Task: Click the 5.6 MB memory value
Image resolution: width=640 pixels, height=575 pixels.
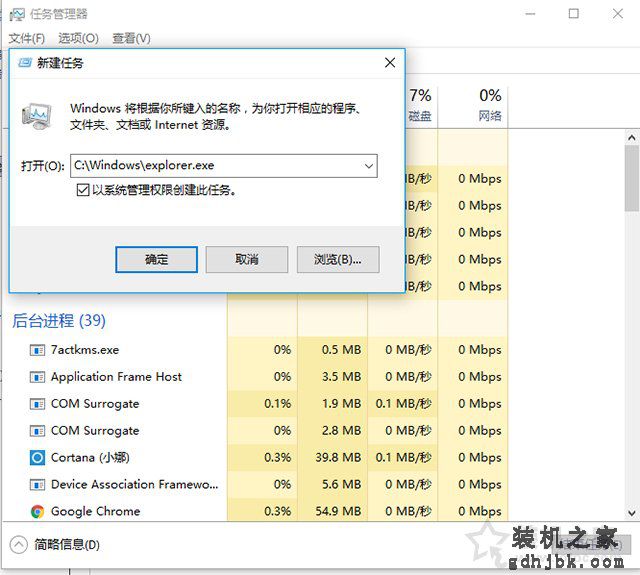Action: tap(341, 485)
